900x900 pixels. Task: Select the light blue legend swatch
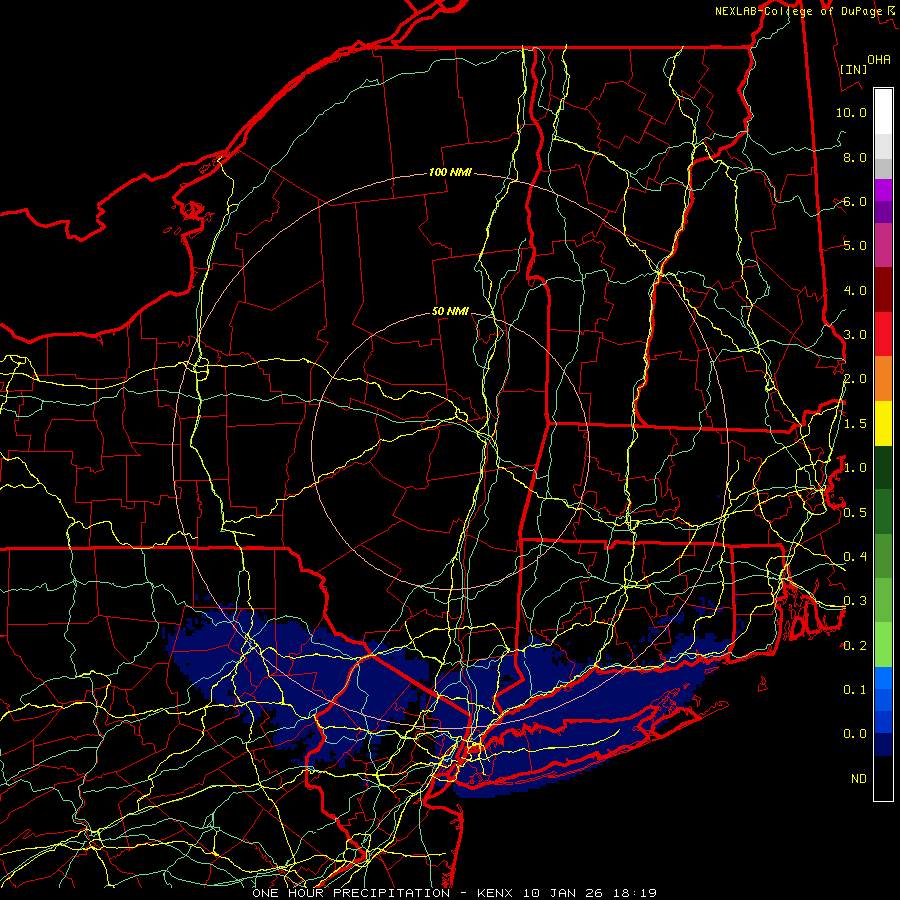tap(883, 678)
